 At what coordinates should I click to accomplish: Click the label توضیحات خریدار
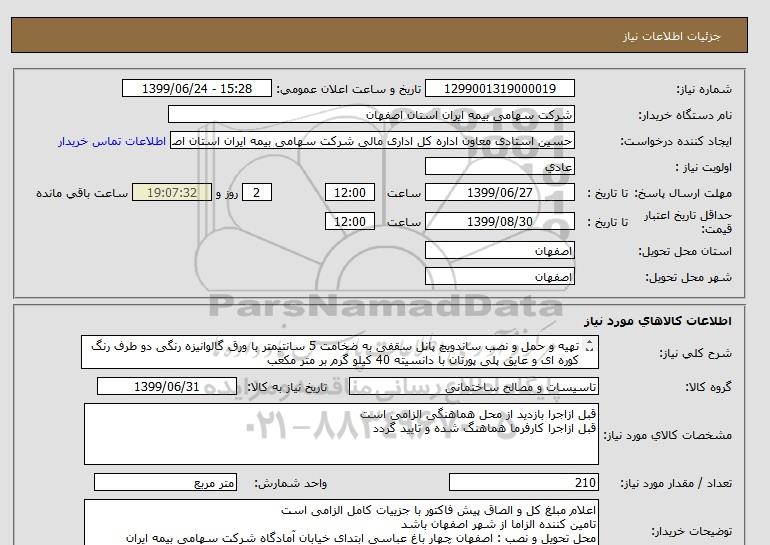[691, 531]
